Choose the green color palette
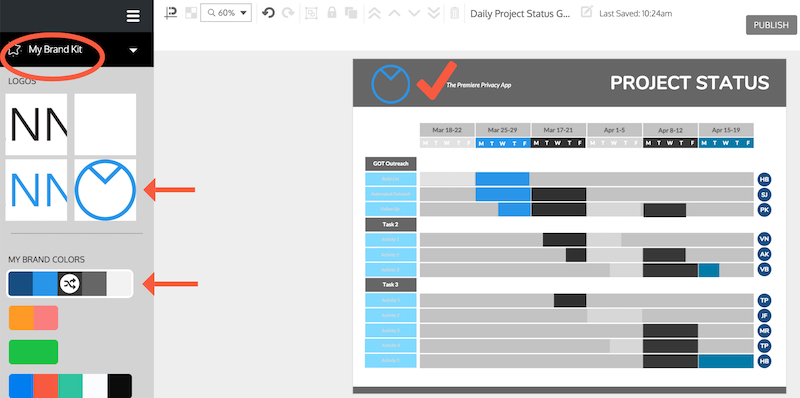 (x=34, y=352)
